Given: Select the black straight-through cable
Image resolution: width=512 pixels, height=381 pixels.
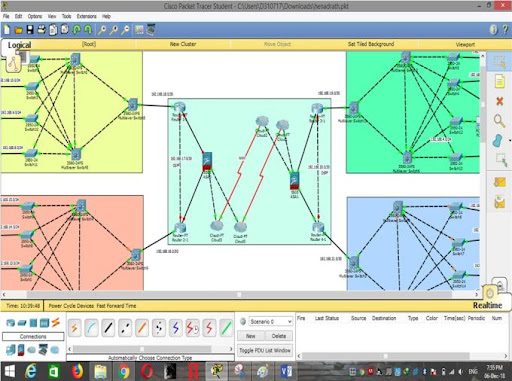Looking at the screenshot, I should click(x=108, y=328).
